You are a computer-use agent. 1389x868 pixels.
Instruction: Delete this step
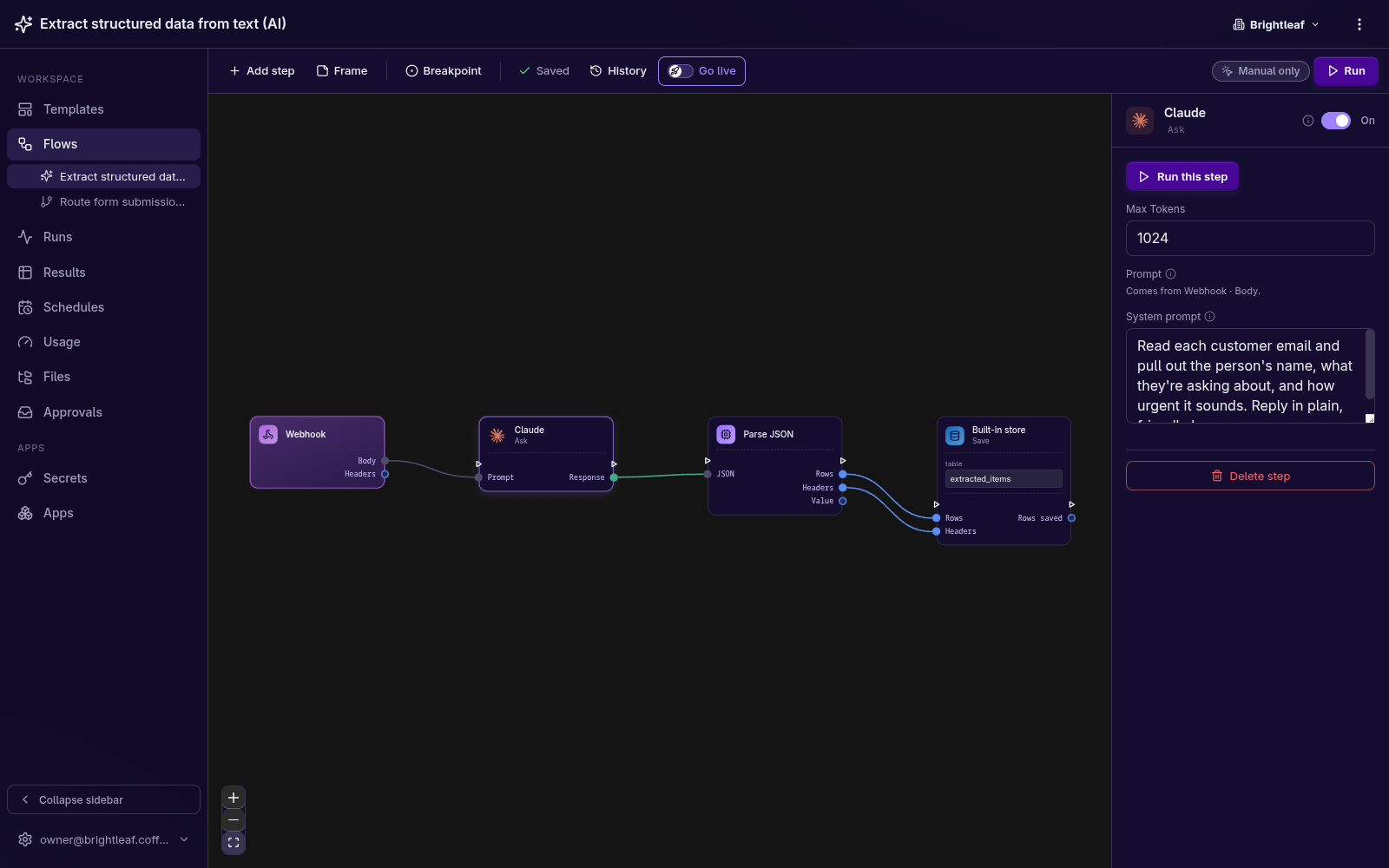pos(1250,476)
